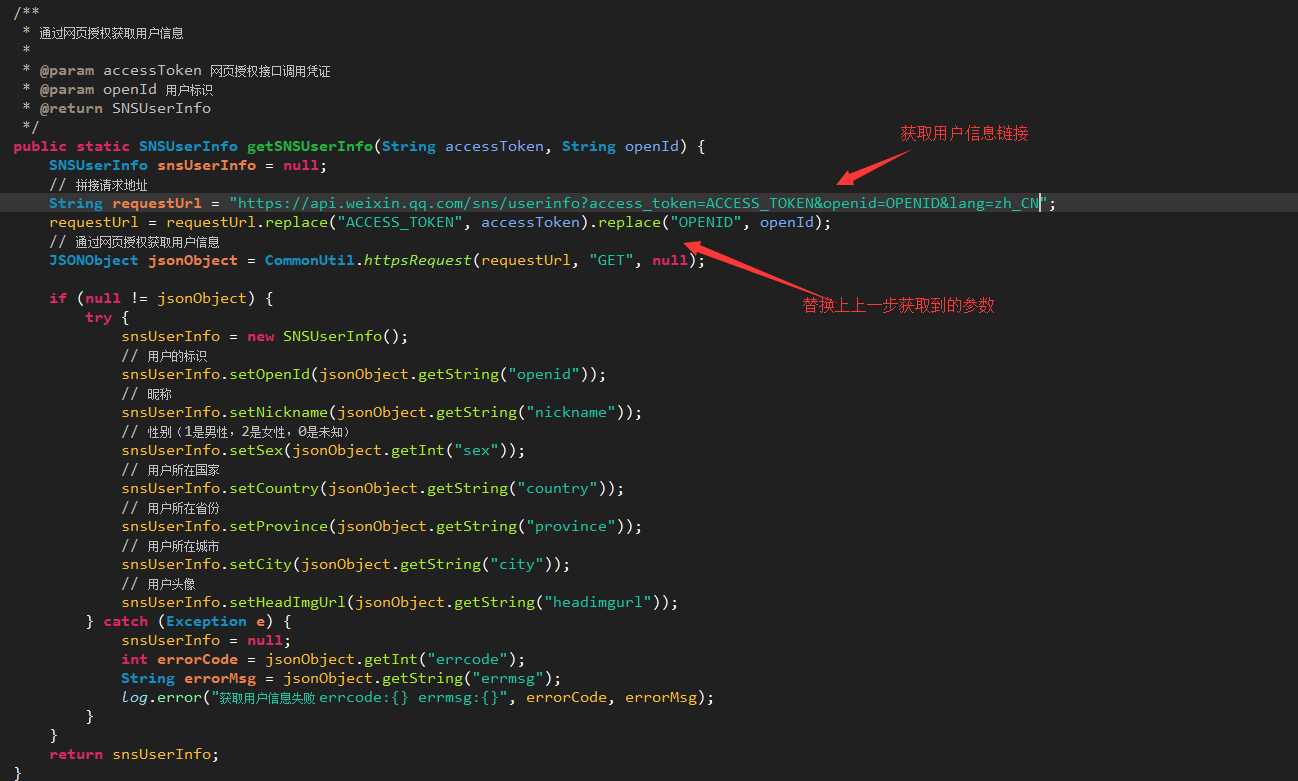Click the "openid" string literal
This screenshot has height=781, width=1298.
544,374
